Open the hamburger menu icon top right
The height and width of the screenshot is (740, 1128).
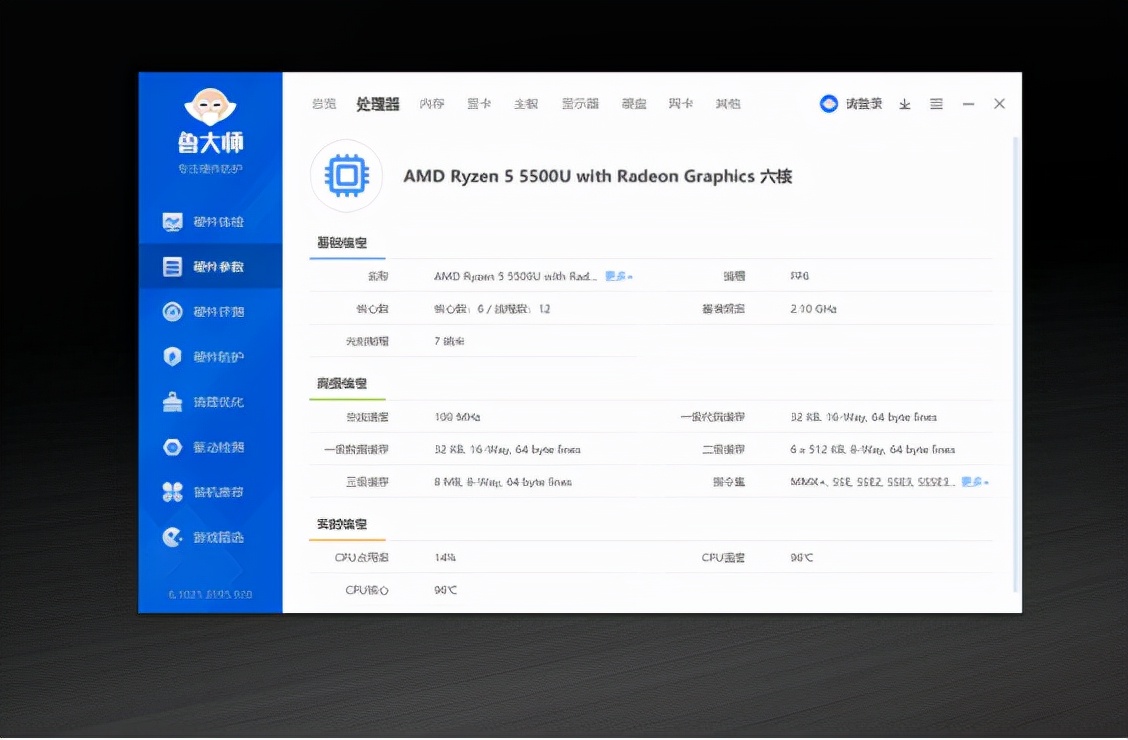coord(936,103)
